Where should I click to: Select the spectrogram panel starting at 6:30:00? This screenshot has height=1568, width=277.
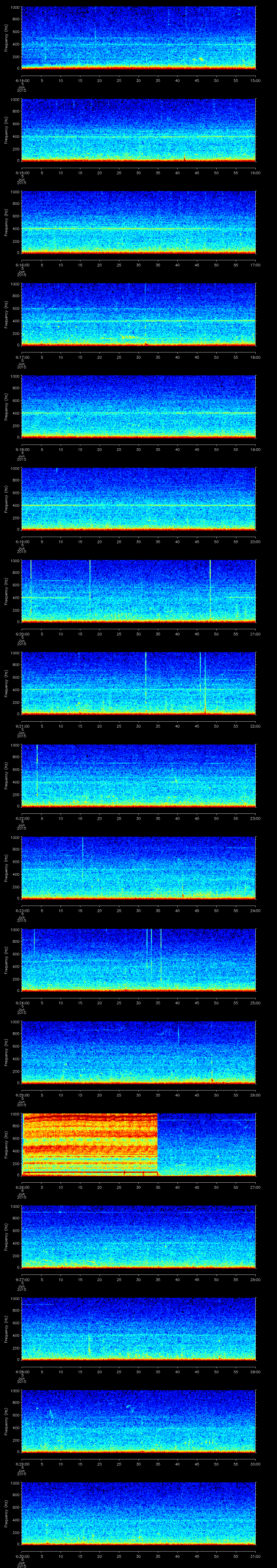coord(139,1514)
